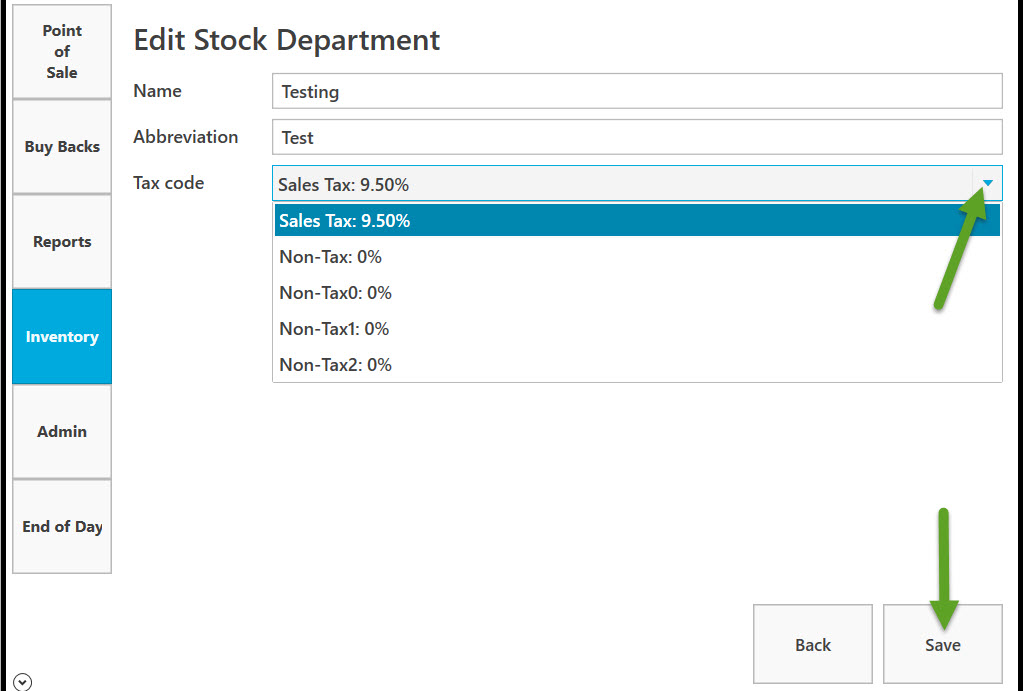Click the Abbreviation field containing Test
The width and height of the screenshot is (1023, 691).
pos(637,137)
